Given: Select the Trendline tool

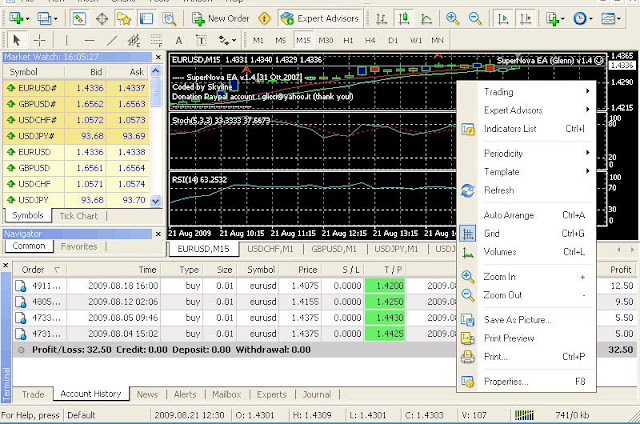Looking at the screenshot, I should pyautogui.click(x=112, y=40).
